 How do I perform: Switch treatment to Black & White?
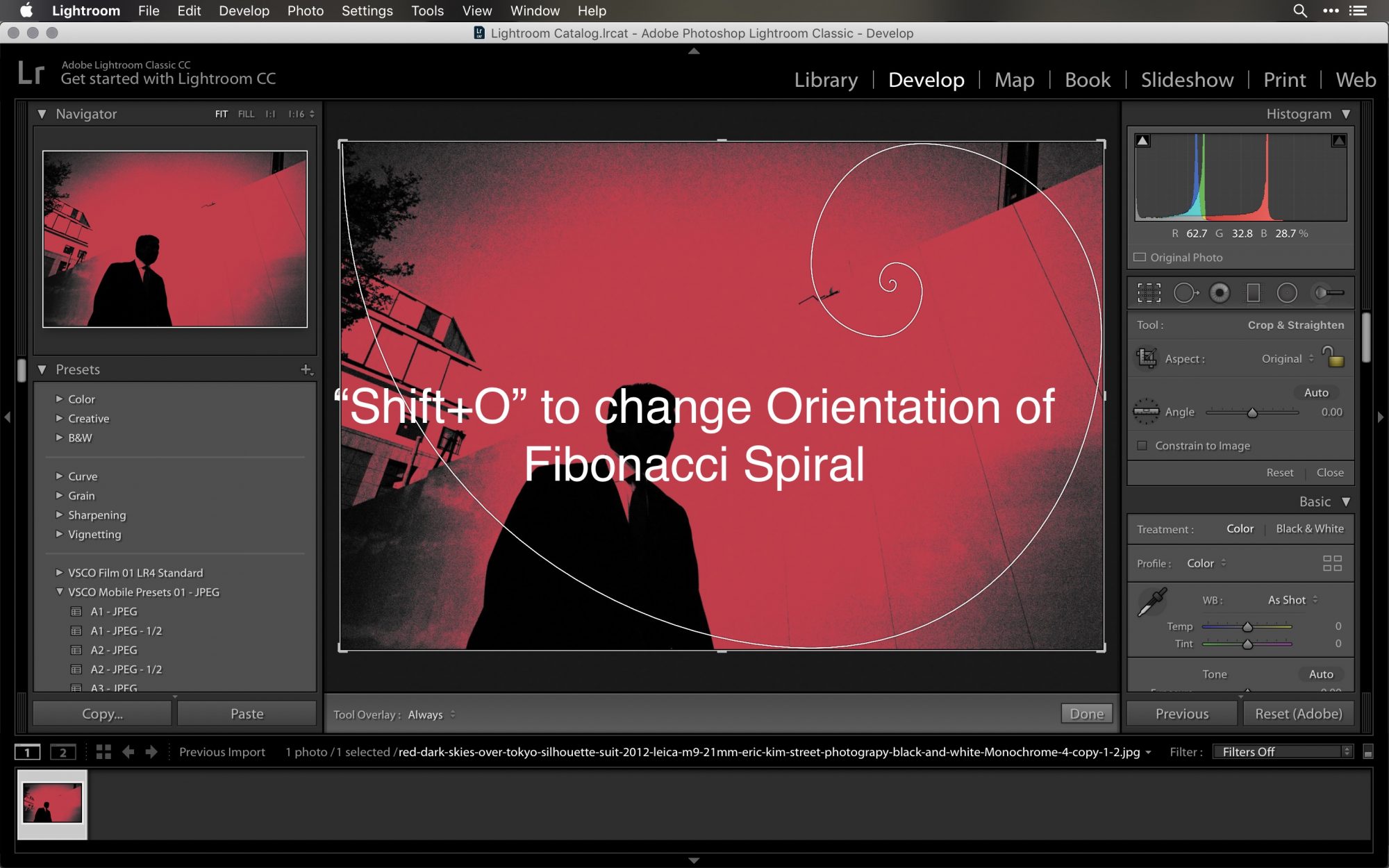[1309, 528]
